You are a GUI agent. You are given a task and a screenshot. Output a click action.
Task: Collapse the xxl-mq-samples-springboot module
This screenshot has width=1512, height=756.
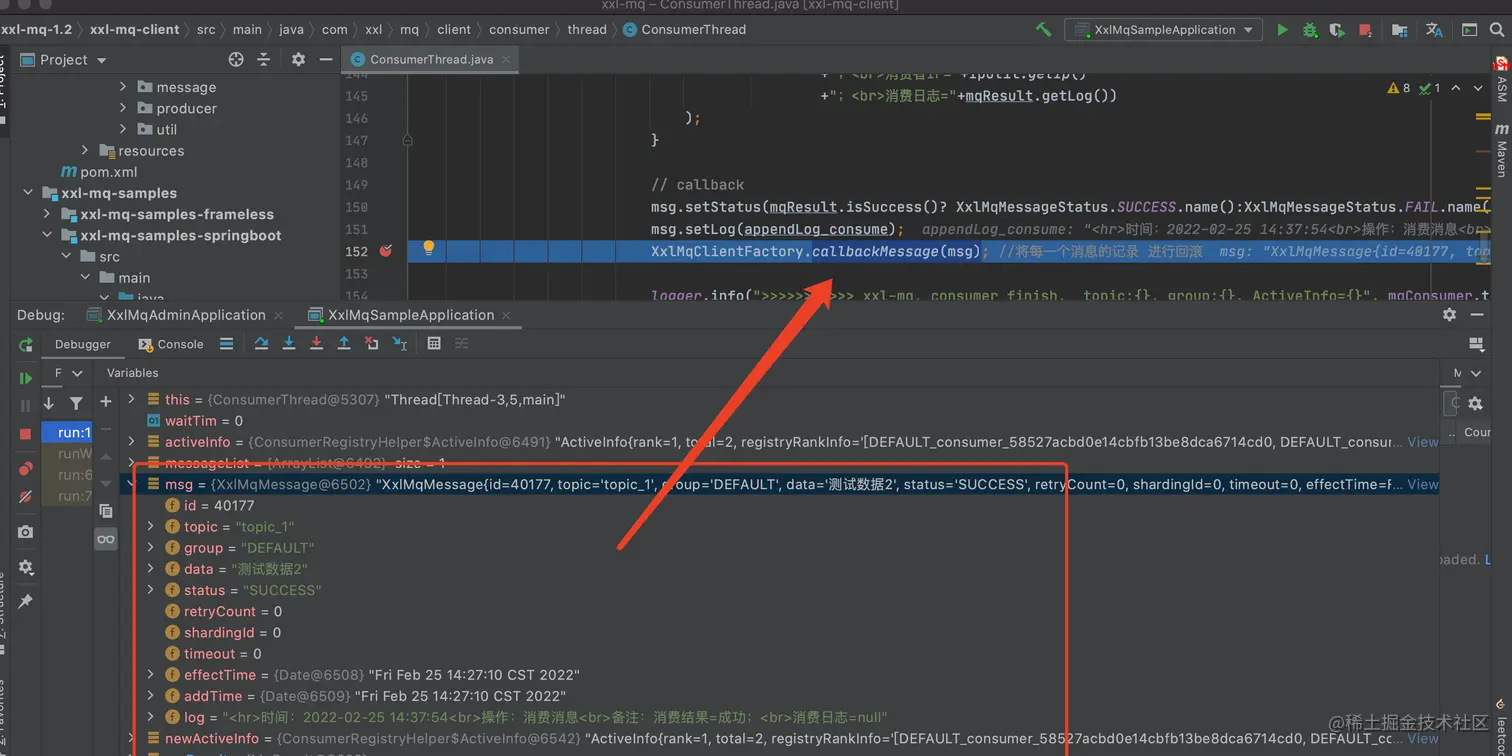pos(47,235)
